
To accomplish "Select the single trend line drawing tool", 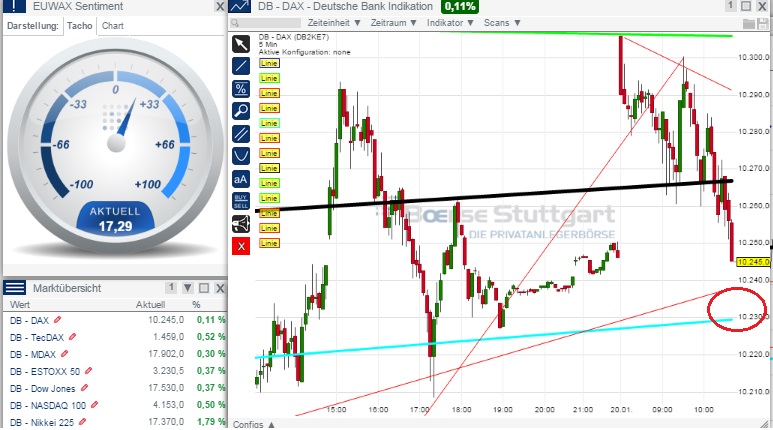I will [241, 66].
